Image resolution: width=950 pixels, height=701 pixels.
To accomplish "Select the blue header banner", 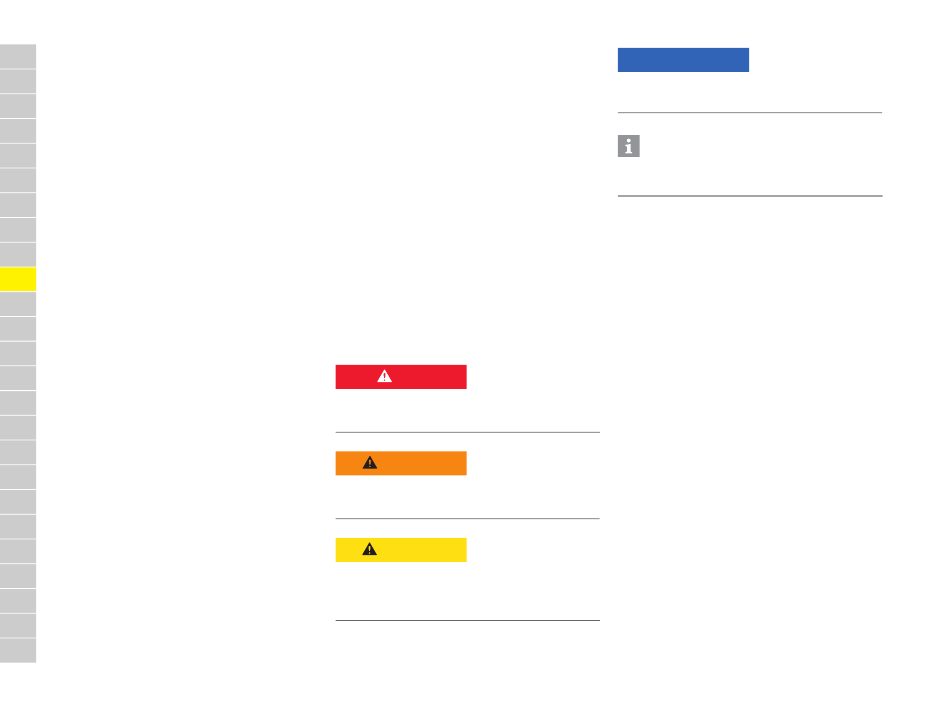I will (683, 60).
